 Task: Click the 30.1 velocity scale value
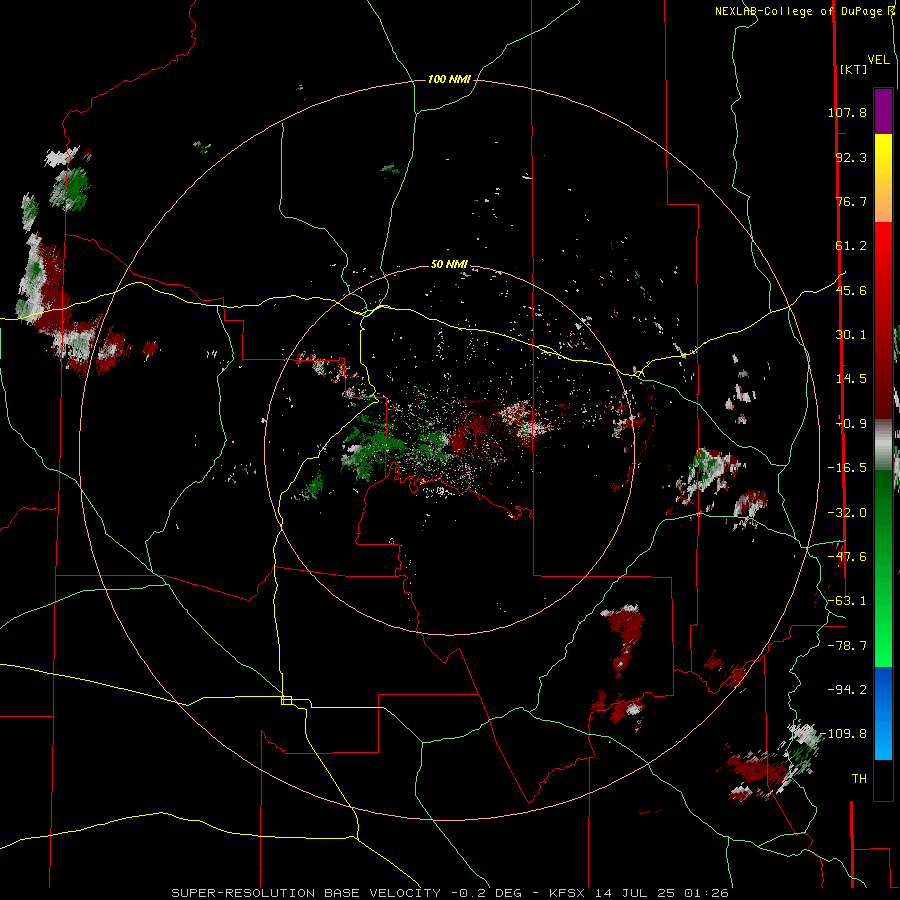(x=851, y=335)
